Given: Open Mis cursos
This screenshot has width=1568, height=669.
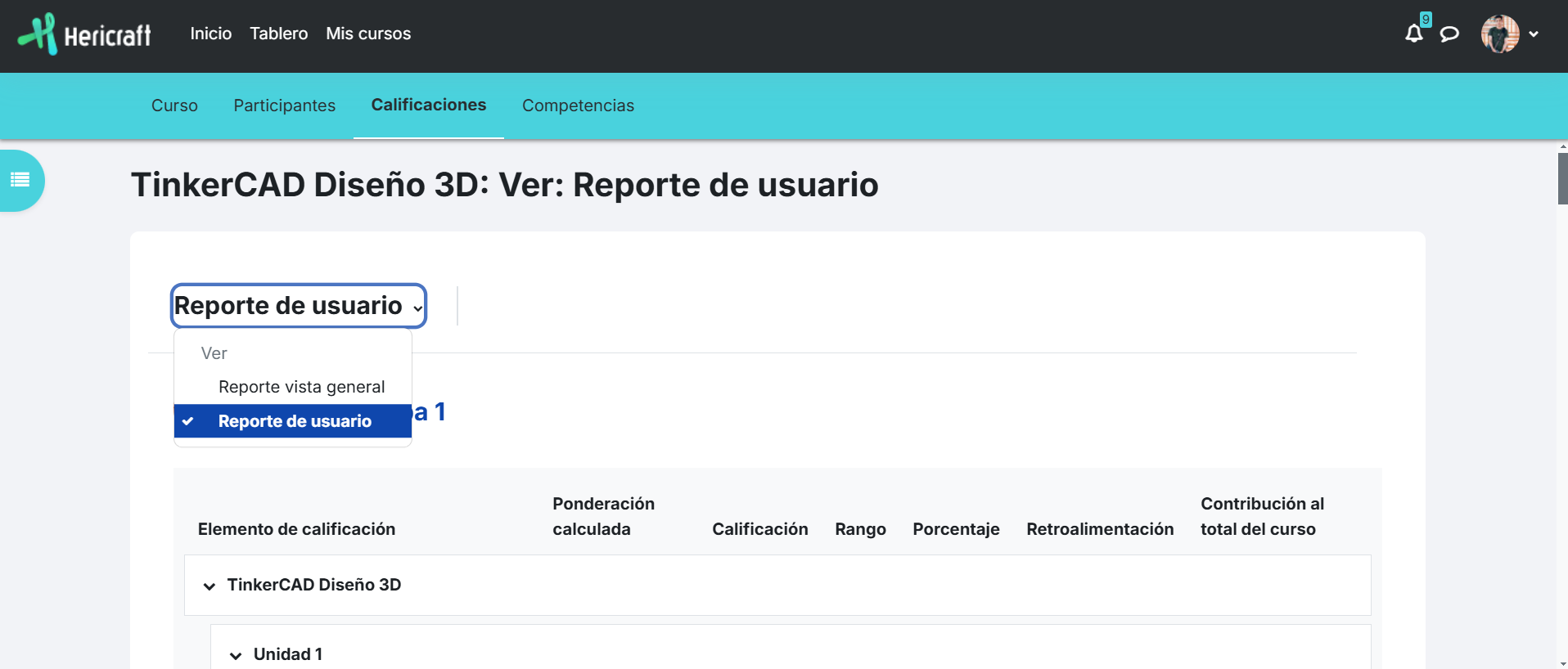Looking at the screenshot, I should pos(368,34).
